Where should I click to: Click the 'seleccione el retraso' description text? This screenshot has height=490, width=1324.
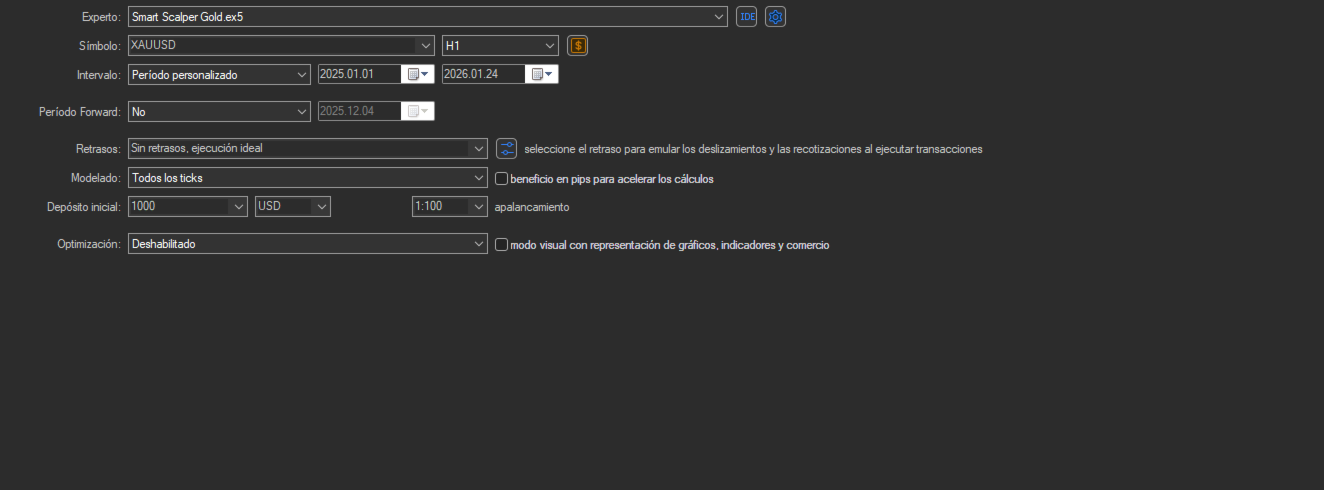[753, 149]
